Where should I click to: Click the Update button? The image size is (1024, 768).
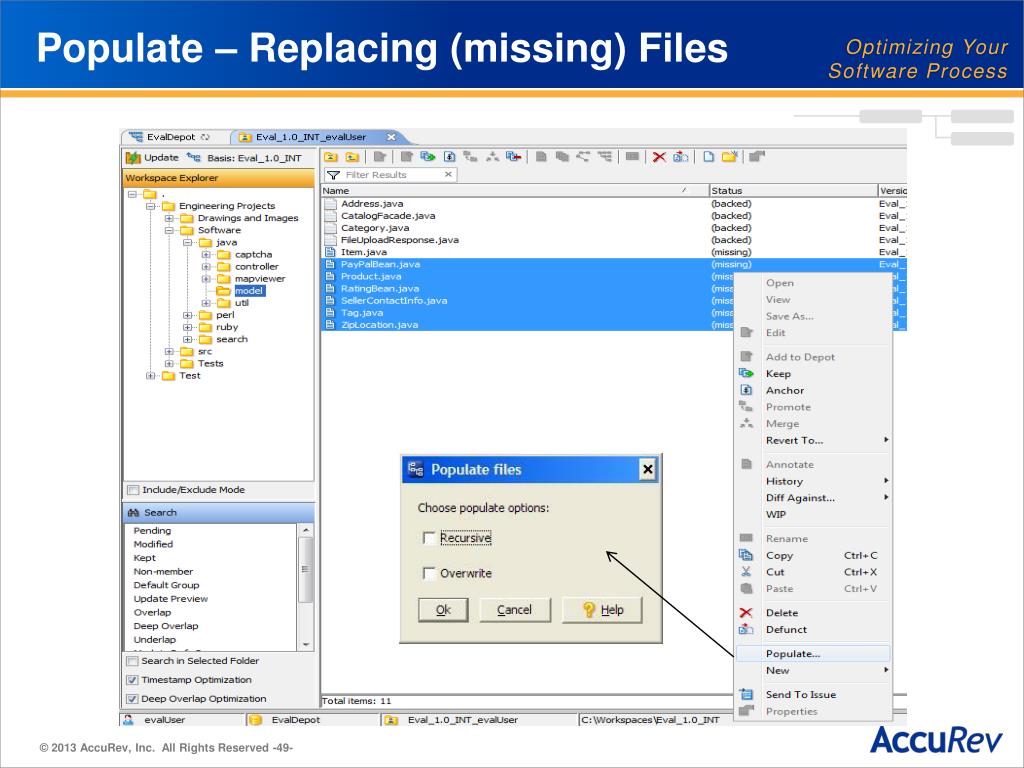152,157
